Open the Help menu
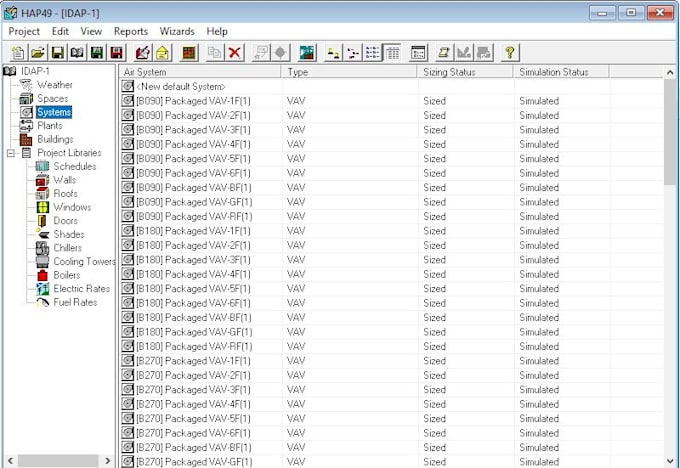680x468 pixels. (217, 31)
